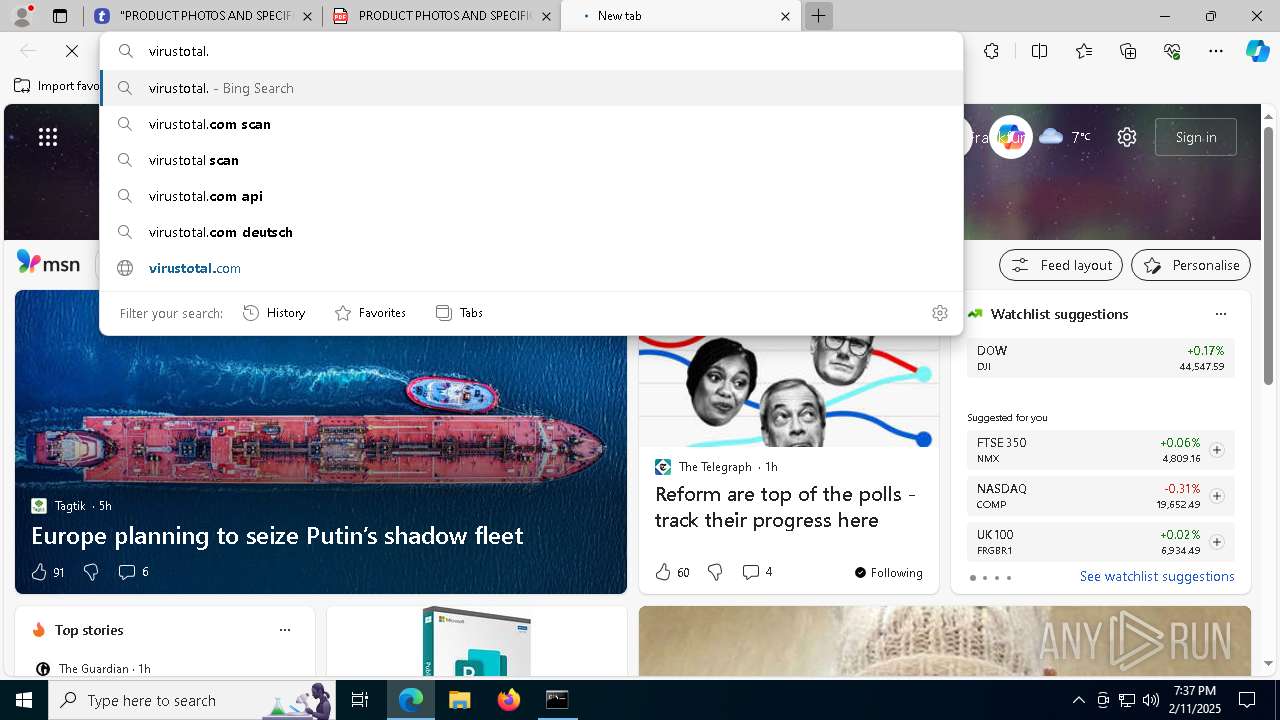Screen dimensions: 1280x720
Task: Select 'virustotal.com scan' suggestion
Action: click(x=531, y=124)
